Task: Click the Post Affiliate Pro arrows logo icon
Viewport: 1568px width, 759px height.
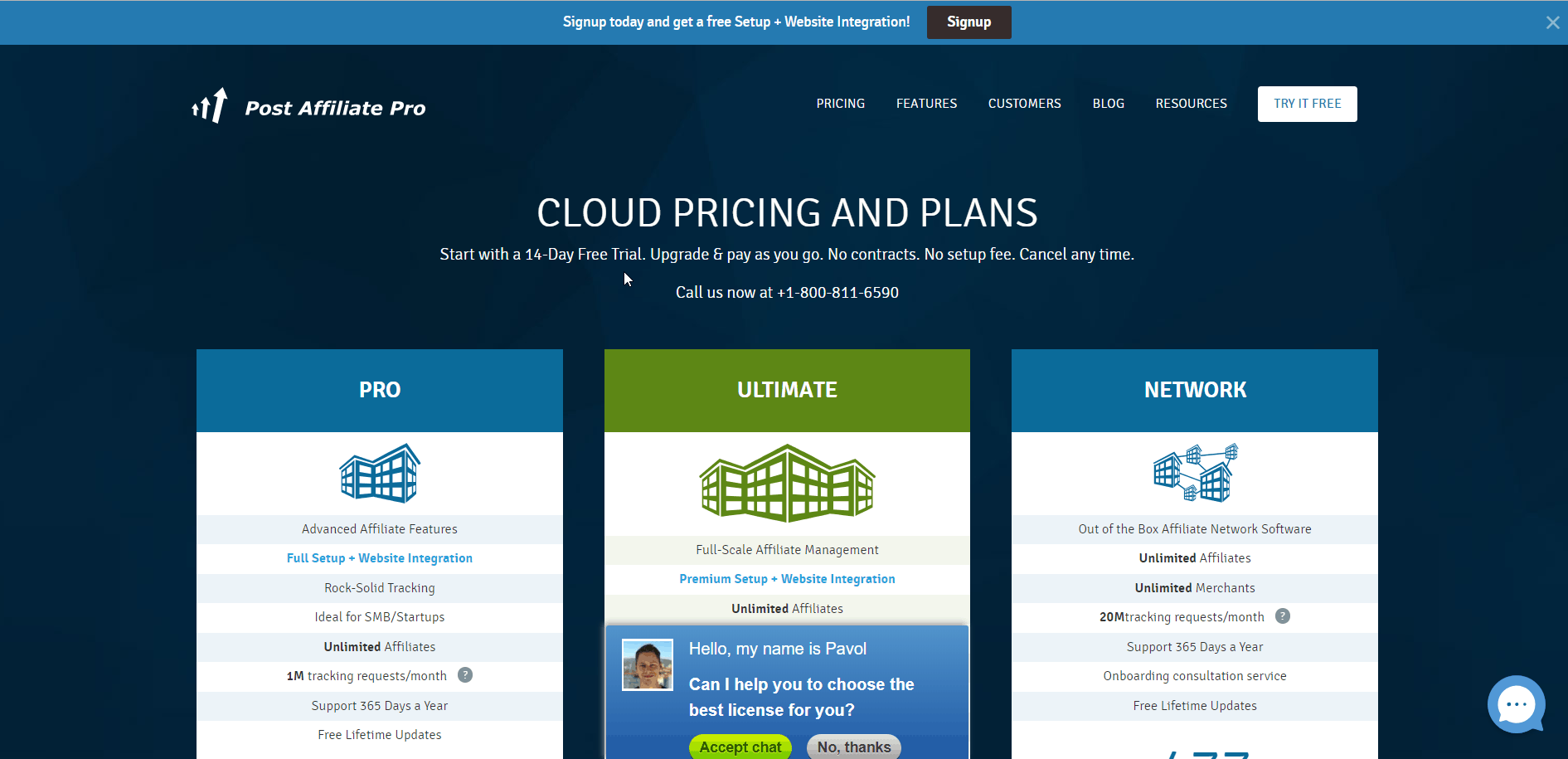Action: [x=210, y=105]
